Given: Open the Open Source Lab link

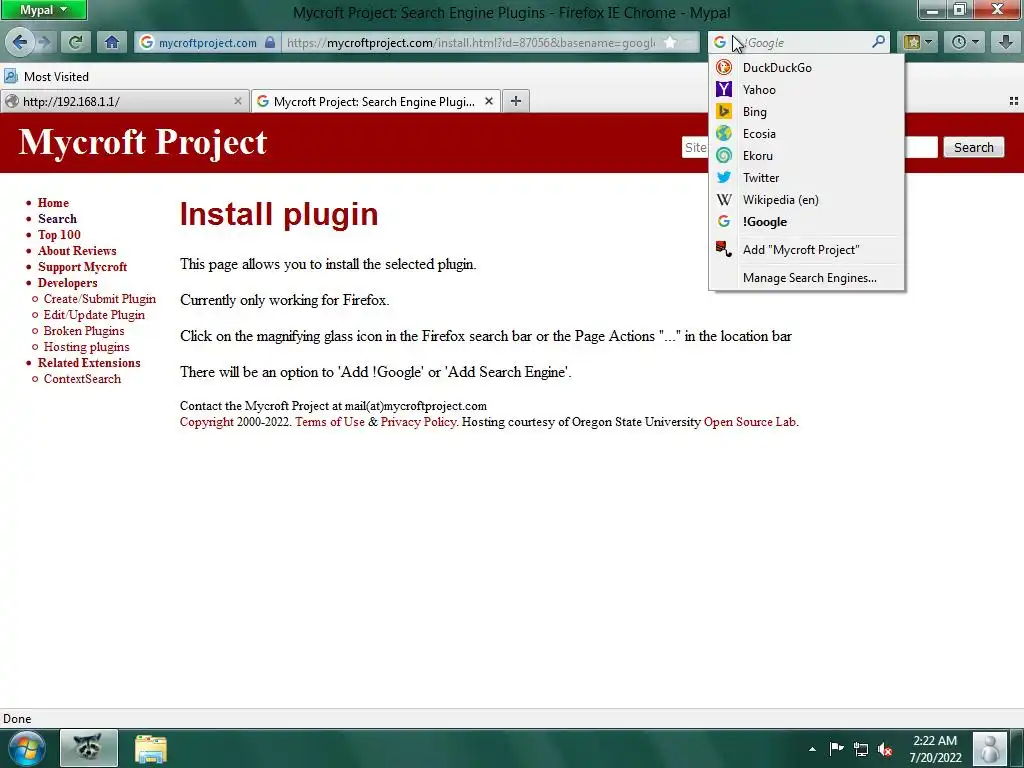Looking at the screenshot, I should tap(750, 422).
